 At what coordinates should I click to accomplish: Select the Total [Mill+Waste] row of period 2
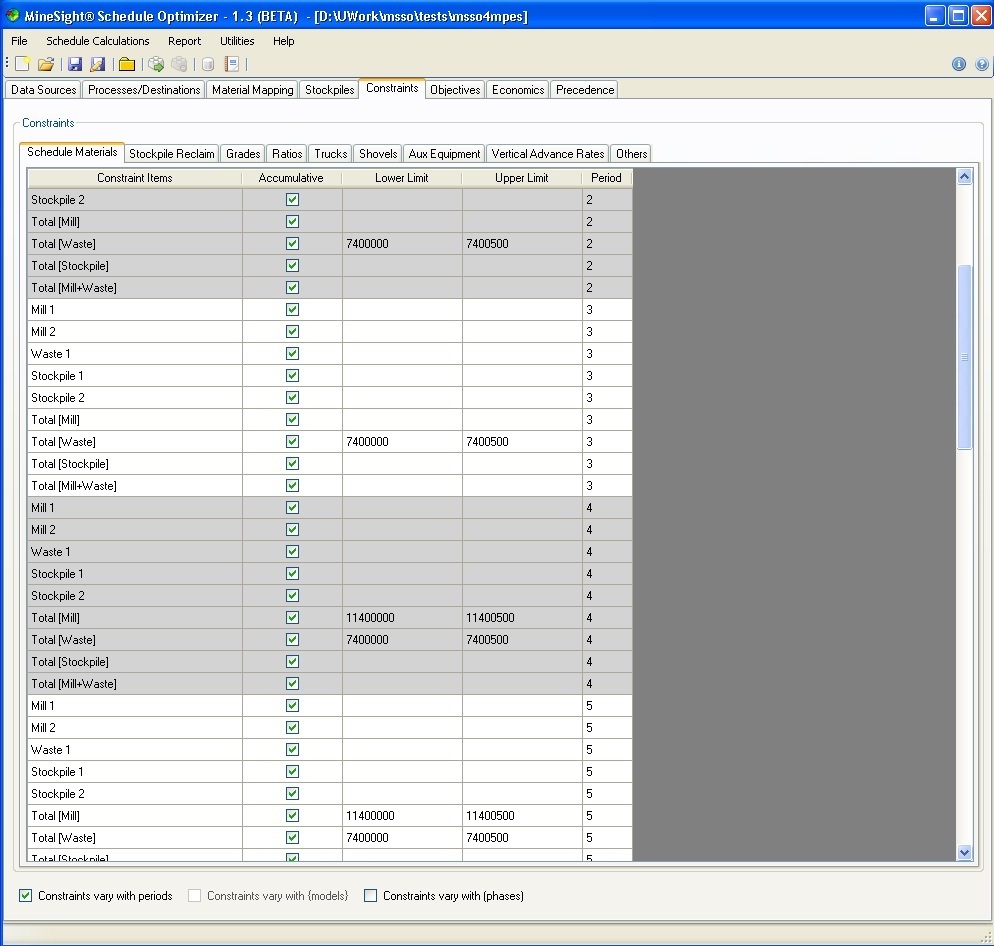point(330,288)
